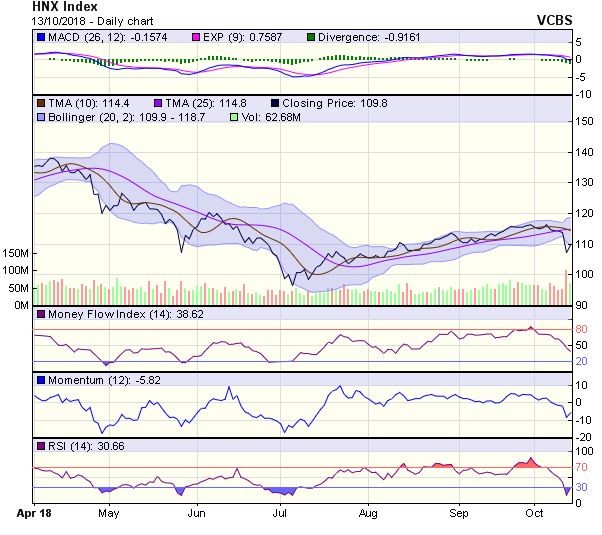This screenshot has width=602, height=535.
Task: Click the Oct label on time axis
Action: coord(537,511)
